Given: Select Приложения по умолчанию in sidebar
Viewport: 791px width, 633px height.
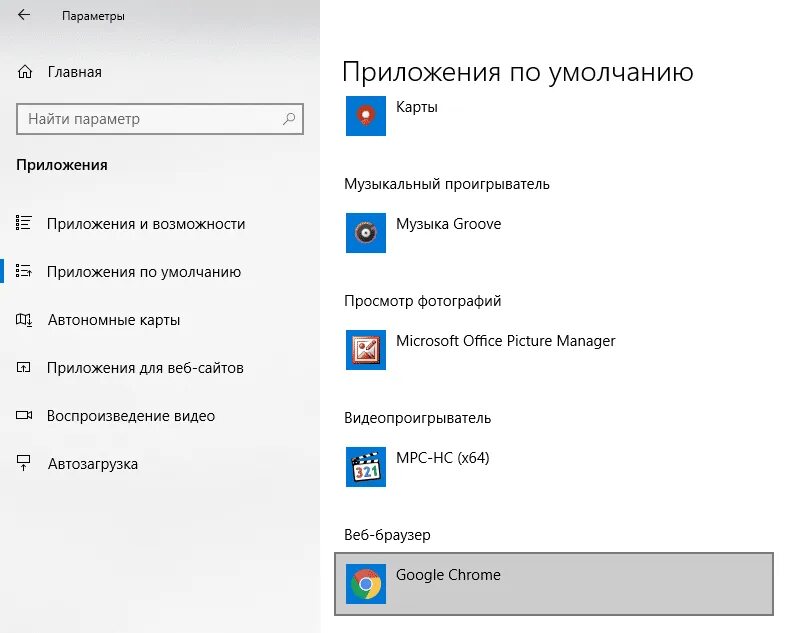Looking at the screenshot, I should click(144, 271).
